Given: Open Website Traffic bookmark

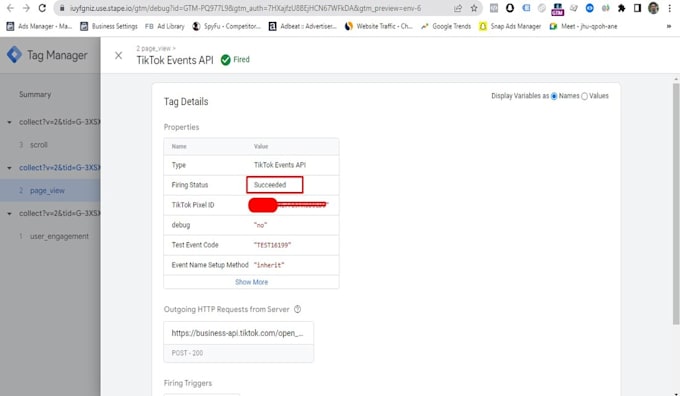Looking at the screenshot, I should tap(378, 26).
